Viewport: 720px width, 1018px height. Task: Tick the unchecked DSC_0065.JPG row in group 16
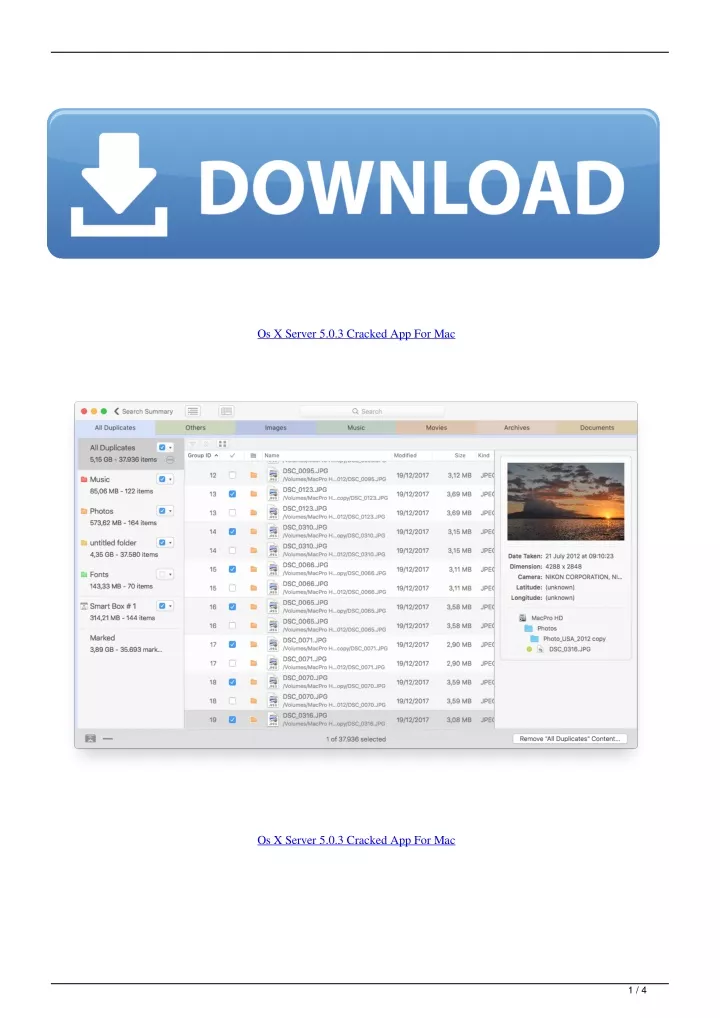click(x=232, y=626)
